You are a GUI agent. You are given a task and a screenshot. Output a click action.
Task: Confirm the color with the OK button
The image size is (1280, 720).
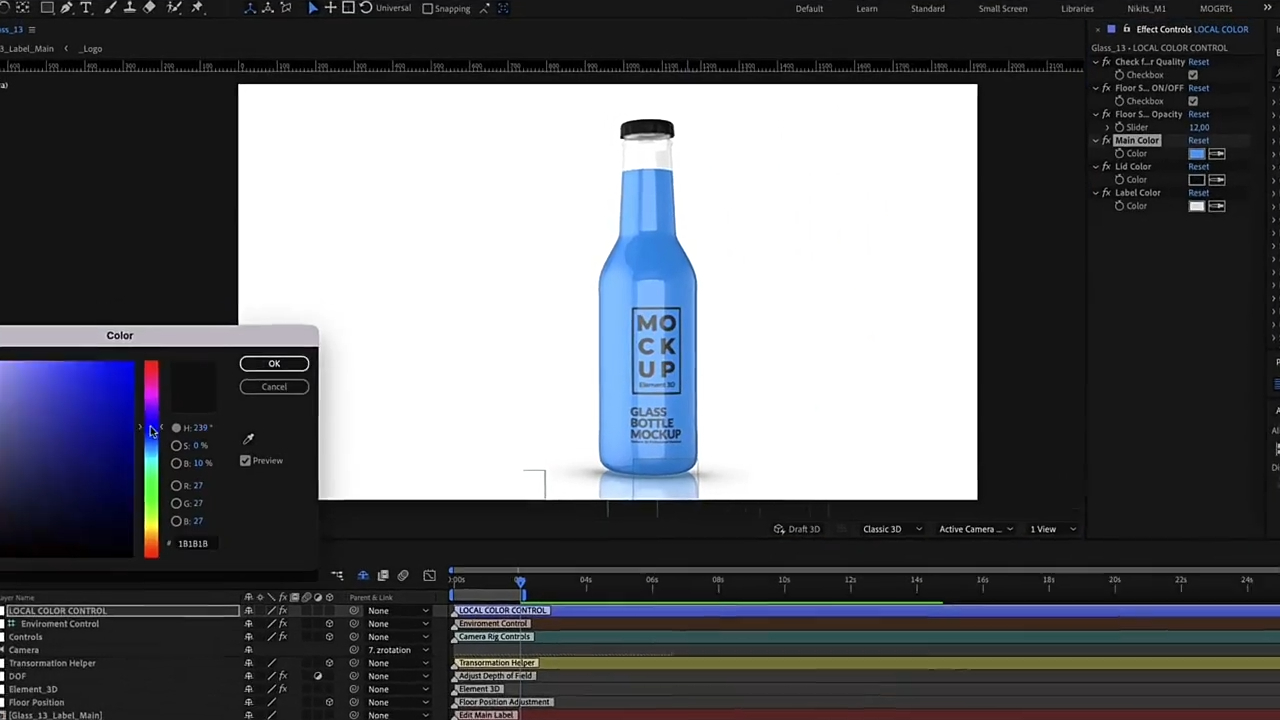(x=274, y=364)
